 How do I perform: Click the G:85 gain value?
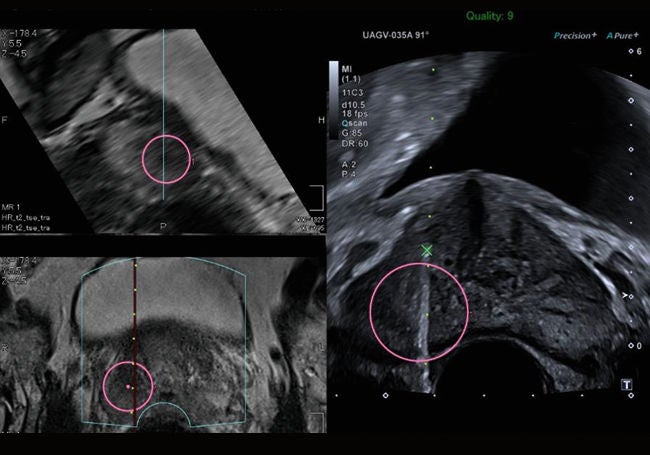coord(352,133)
